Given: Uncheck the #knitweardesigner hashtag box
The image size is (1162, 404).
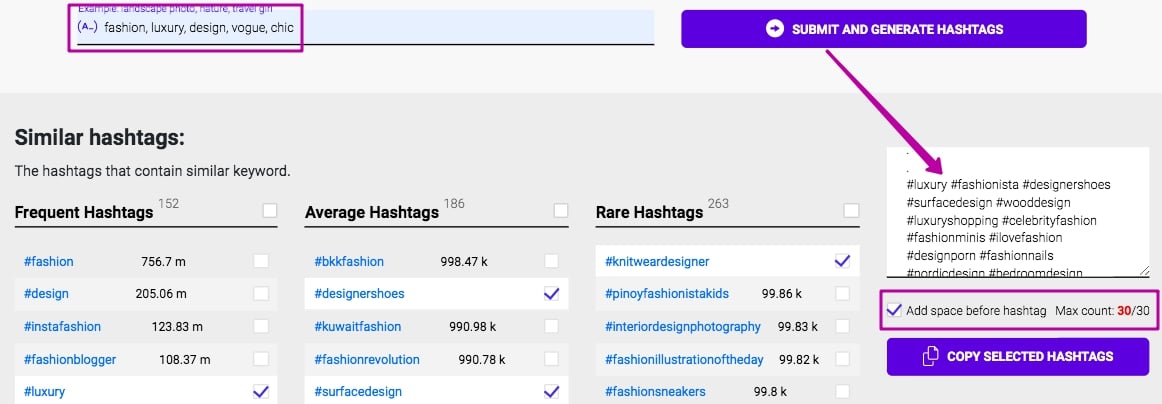Looking at the screenshot, I should pos(843,261).
